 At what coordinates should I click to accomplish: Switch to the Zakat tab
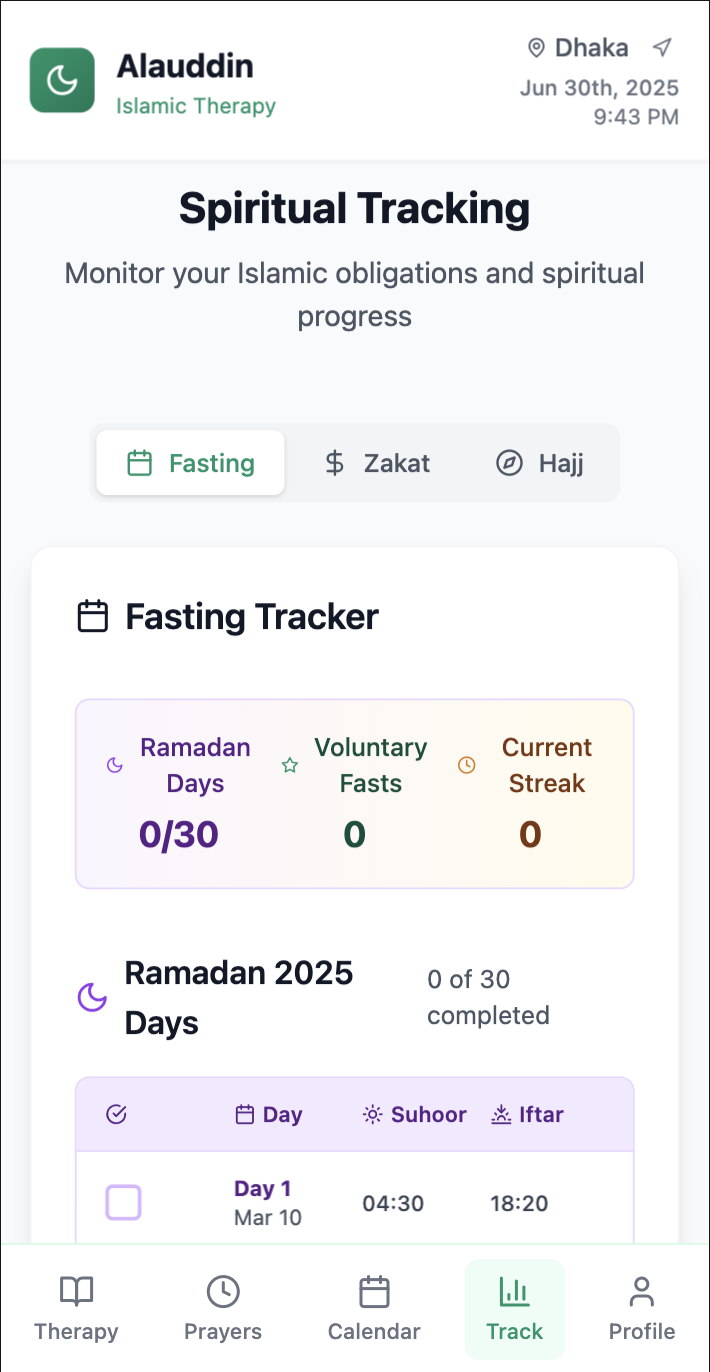coord(377,463)
